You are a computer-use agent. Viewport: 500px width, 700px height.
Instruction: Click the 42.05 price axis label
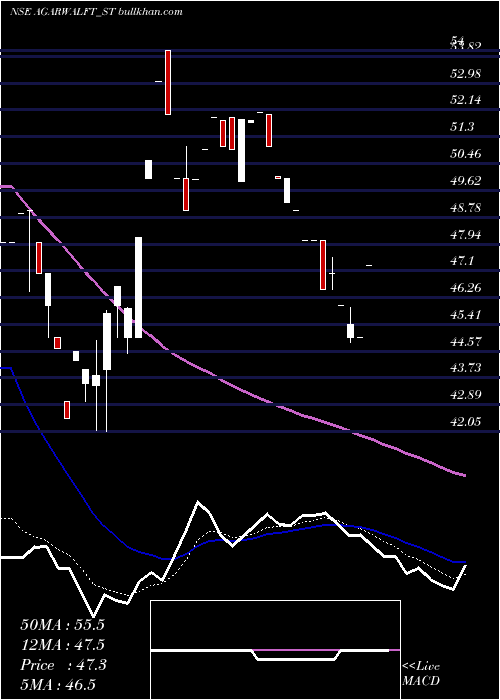[466, 421]
